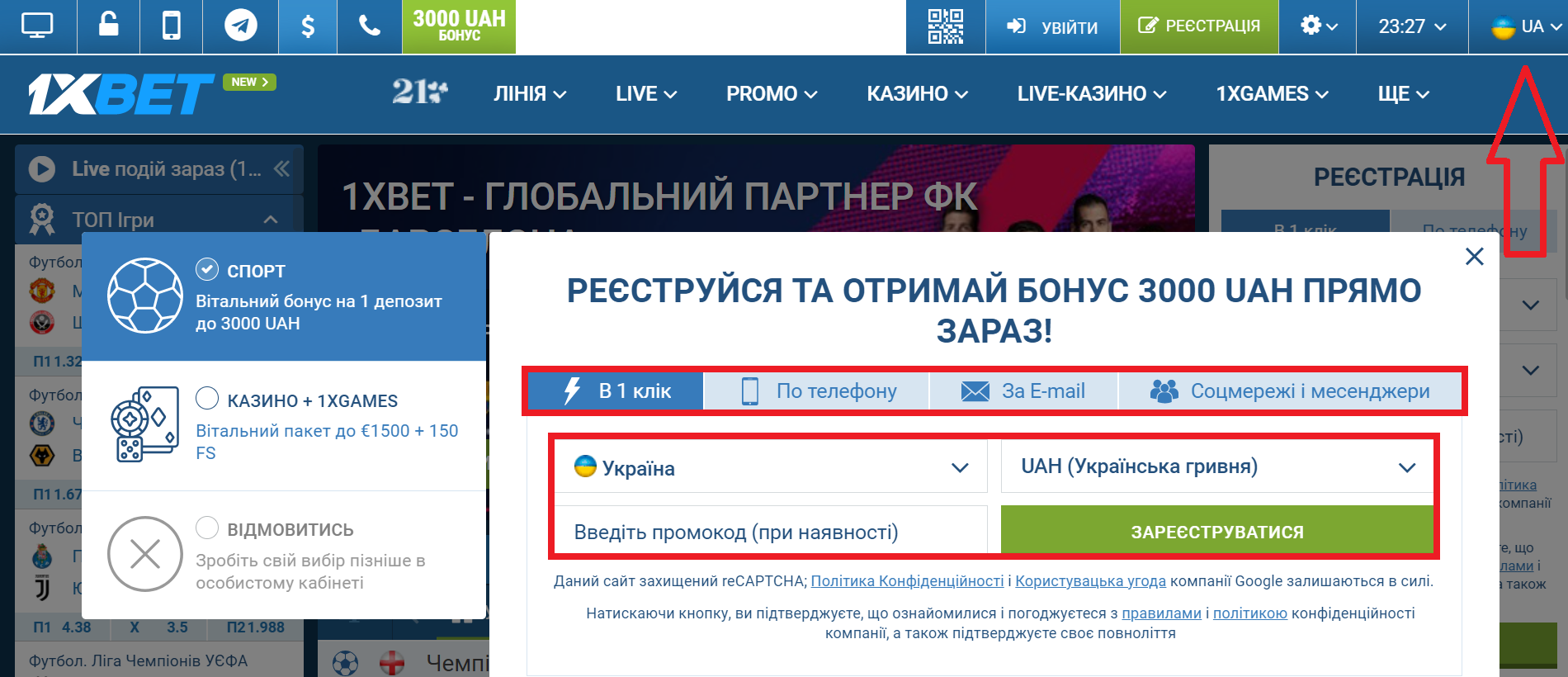Viewport: 1568px width, 677px height.
Task: Collapse the ТОП Ігри section
Action: (x=271, y=220)
